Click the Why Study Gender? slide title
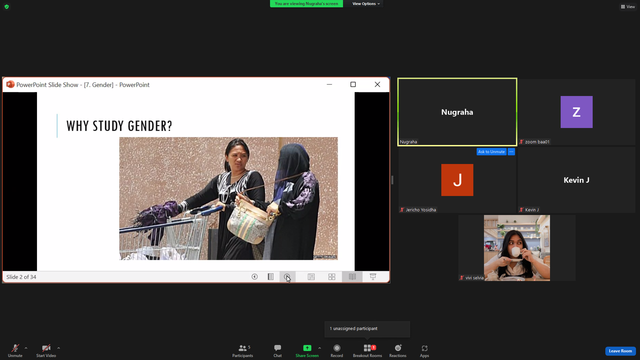Image resolution: width=640 pixels, height=360 pixels. point(119,126)
